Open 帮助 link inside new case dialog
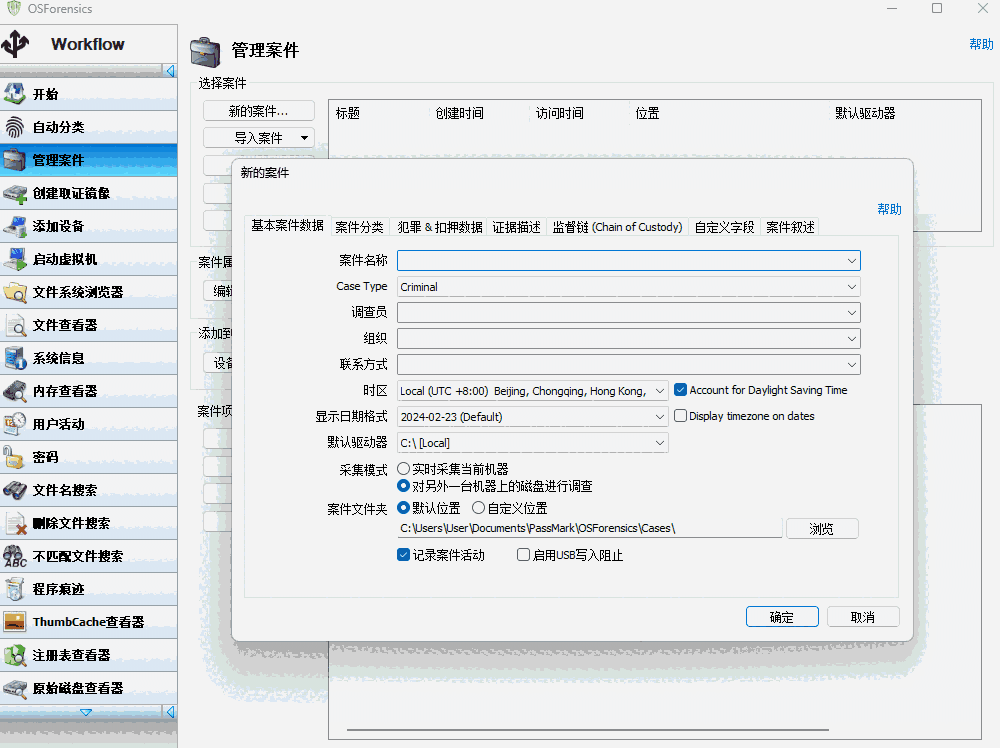Image resolution: width=1000 pixels, height=748 pixels. point(889,209)
